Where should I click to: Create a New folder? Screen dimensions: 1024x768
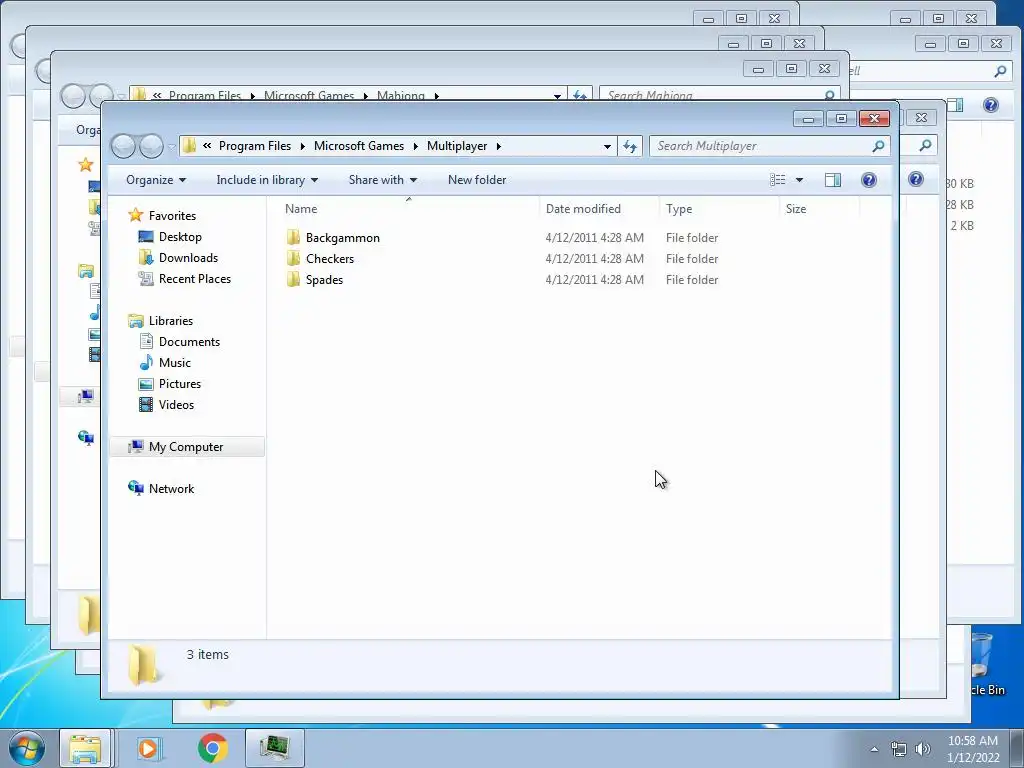[477, 180]
